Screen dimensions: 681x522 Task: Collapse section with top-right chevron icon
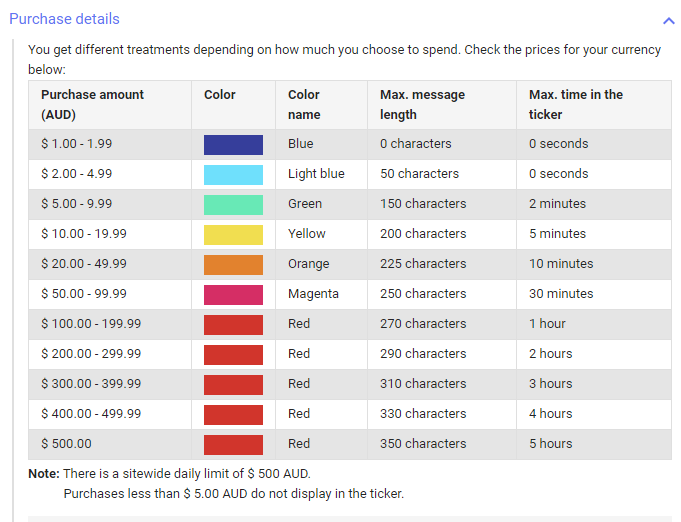pos(668,20)
